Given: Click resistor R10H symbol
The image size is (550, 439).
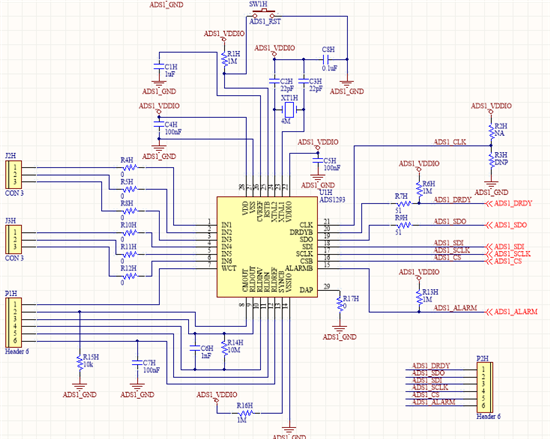Looking at the screenshot, I should [x=130, y=232].
